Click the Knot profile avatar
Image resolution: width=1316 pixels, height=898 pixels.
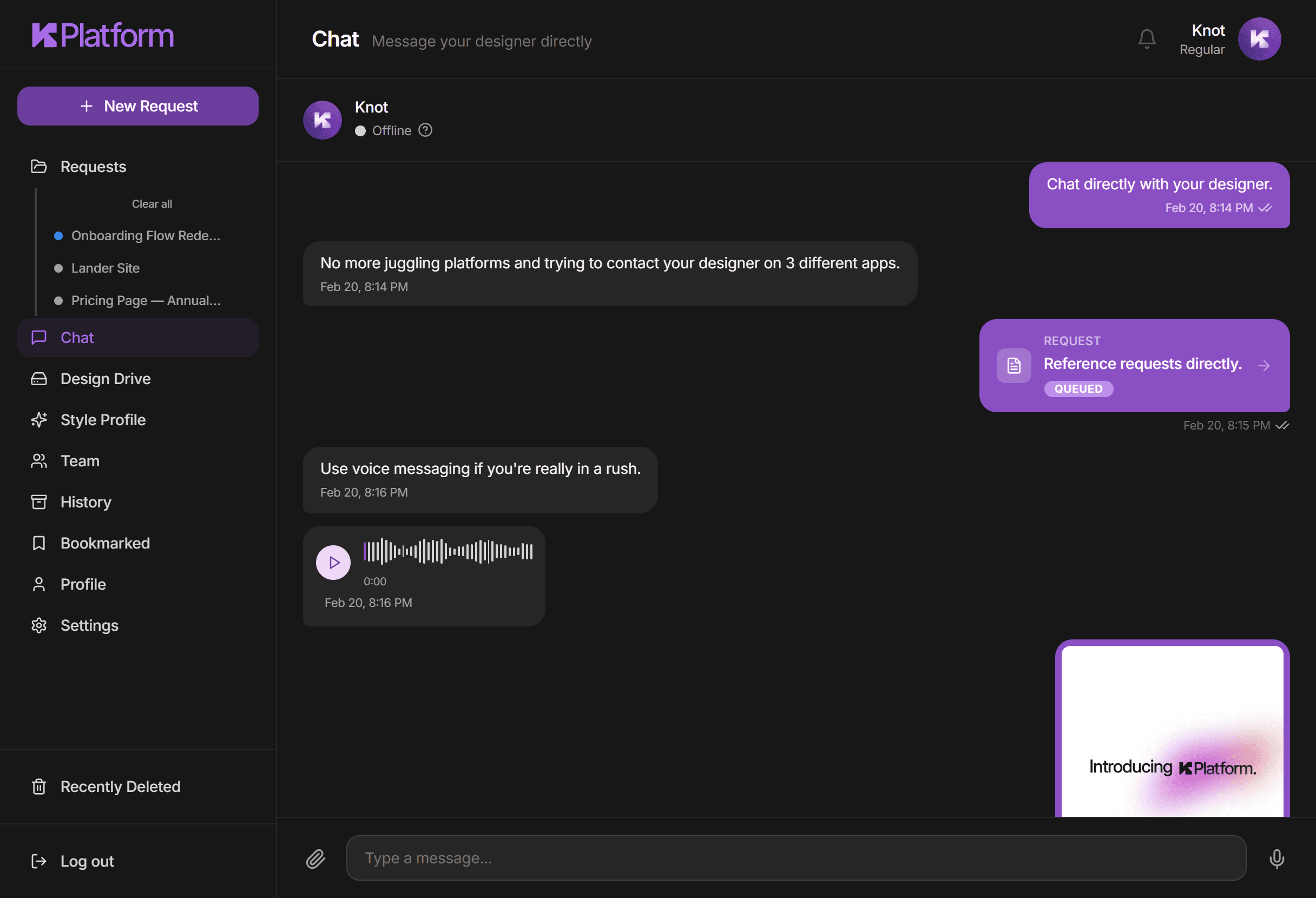point(1259,38)
